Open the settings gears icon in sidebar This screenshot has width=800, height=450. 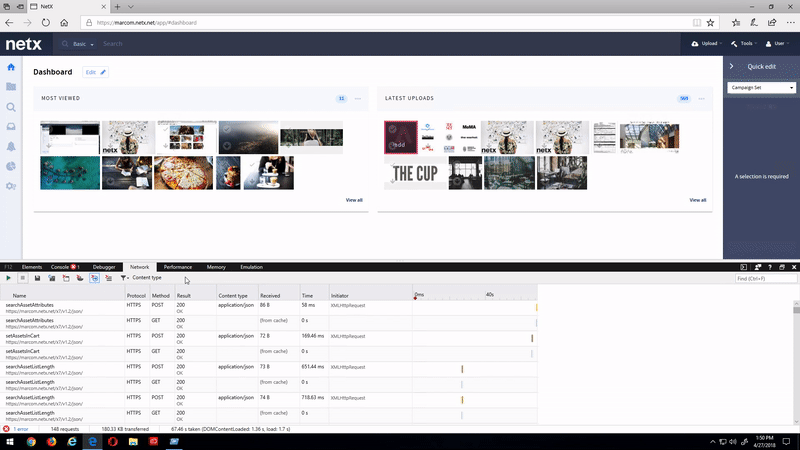pos(11,187)
